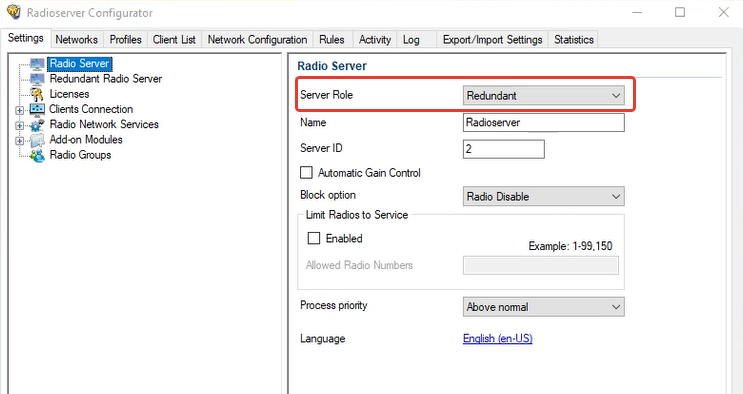Click the Redundant Radio Server computer icon

point(37,79)
